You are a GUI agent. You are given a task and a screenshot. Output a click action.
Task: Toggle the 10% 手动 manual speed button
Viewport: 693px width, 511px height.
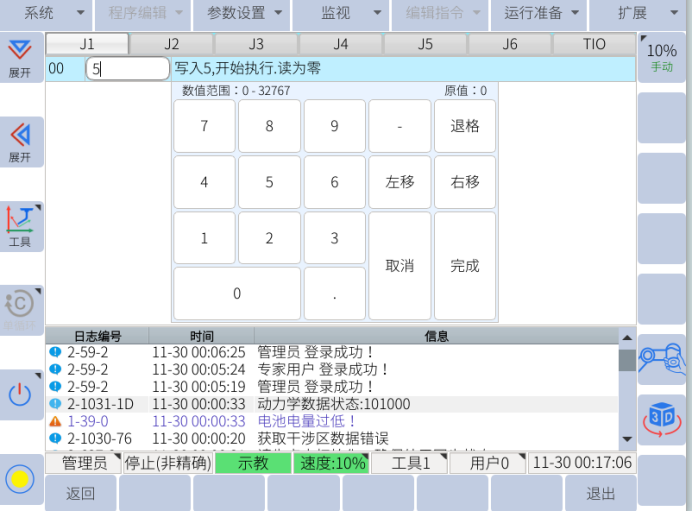[x=662, y=57]
